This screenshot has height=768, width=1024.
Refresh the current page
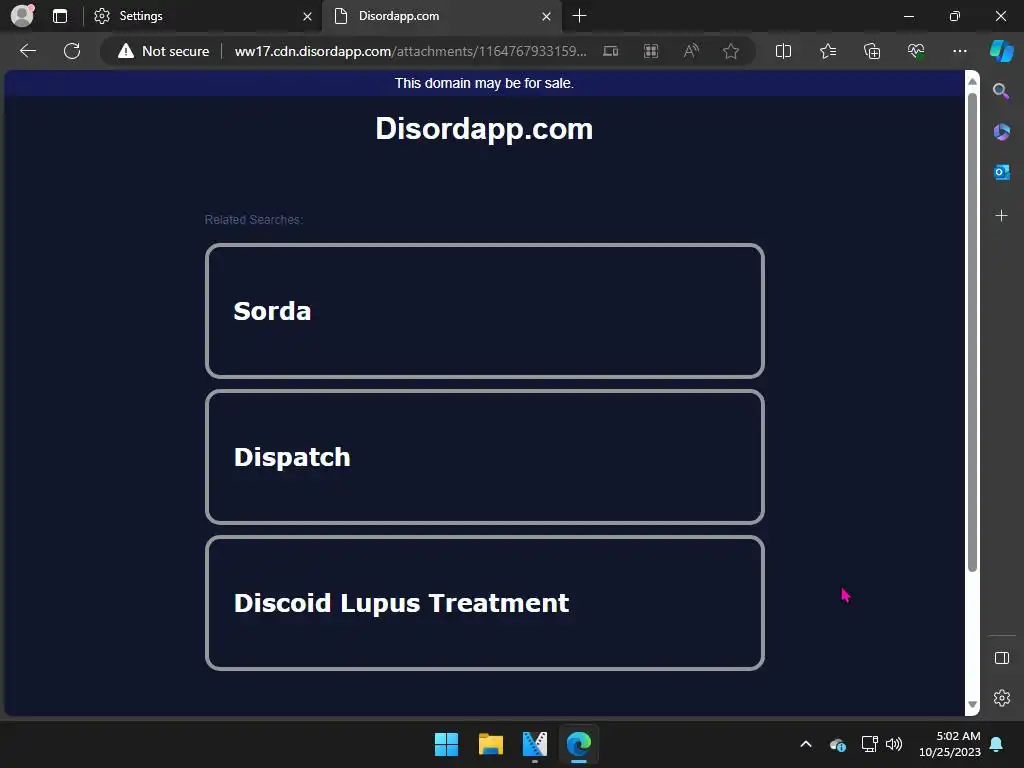pos(72,51)
